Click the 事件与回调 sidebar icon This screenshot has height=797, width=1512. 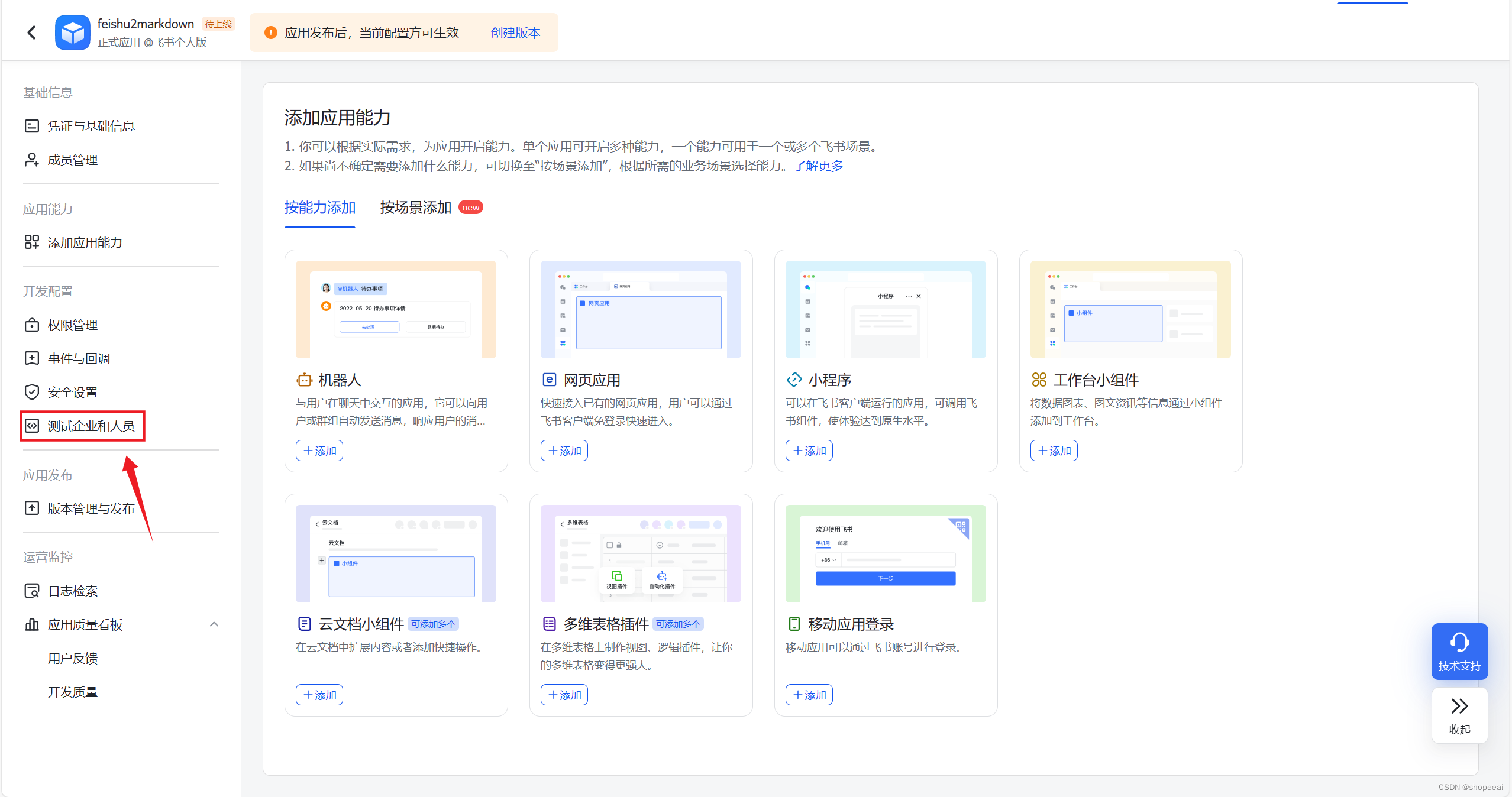32,358
